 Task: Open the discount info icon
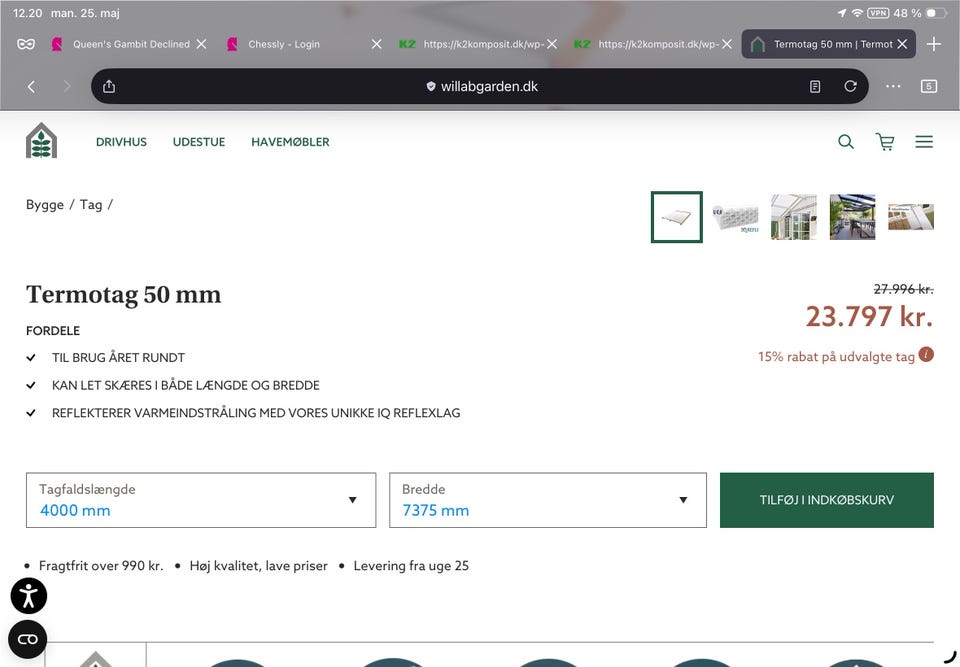click(x=926, y=355)
